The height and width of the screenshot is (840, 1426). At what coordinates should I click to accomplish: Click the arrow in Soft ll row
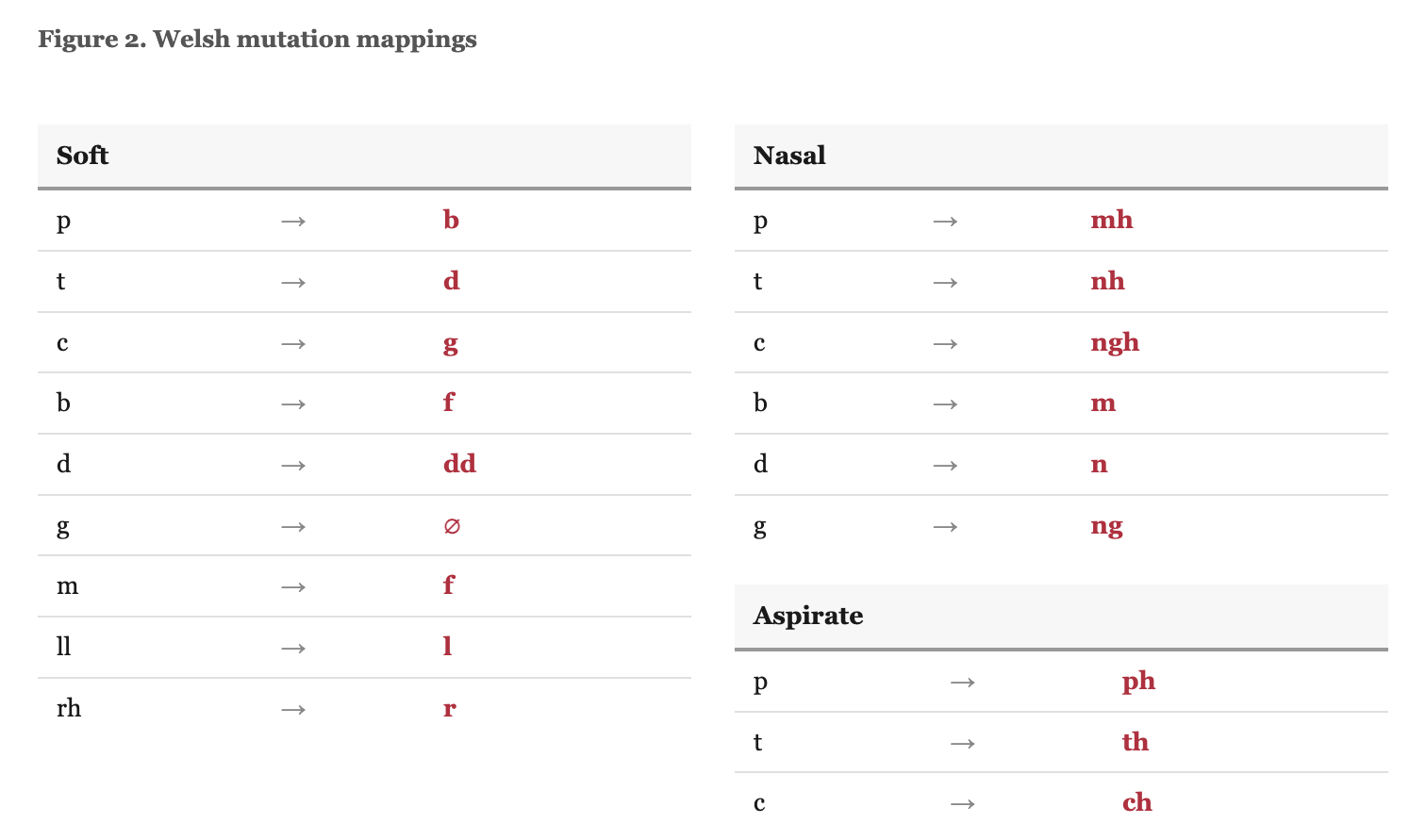point(293,649)
